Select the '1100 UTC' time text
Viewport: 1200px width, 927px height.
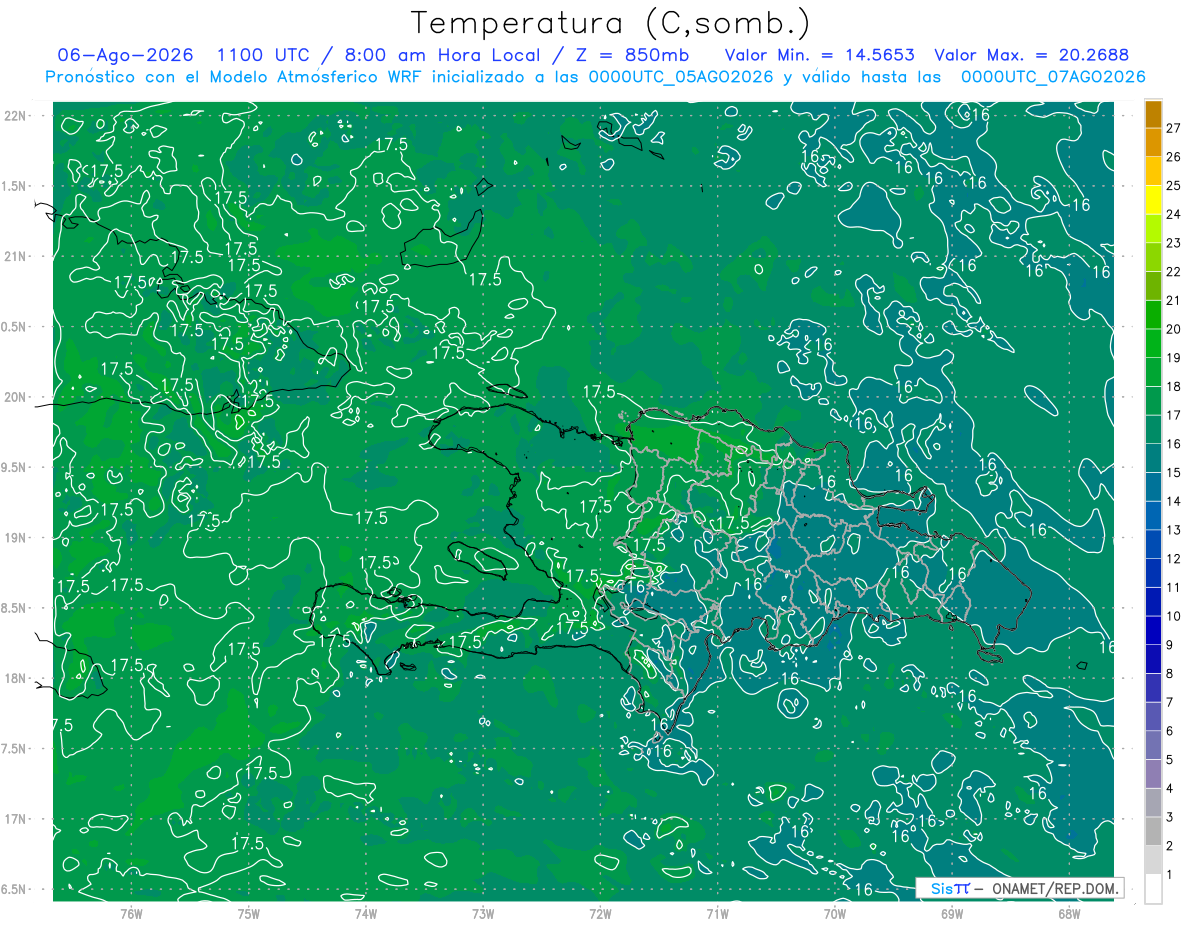pos(266,55)
